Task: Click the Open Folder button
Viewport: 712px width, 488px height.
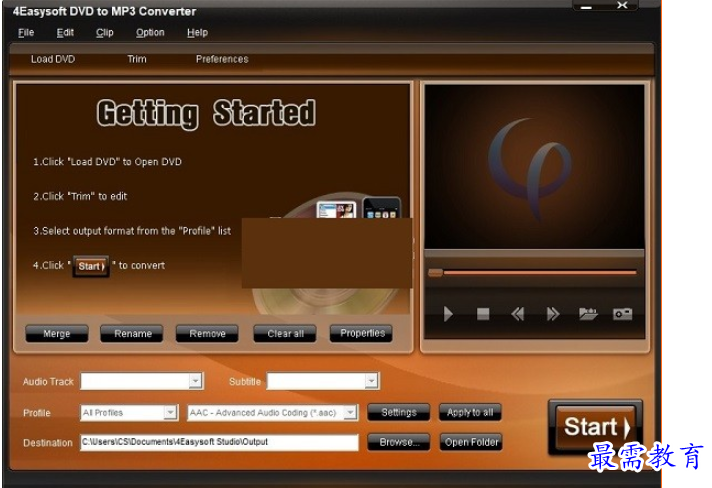Action: coord(471,442)
